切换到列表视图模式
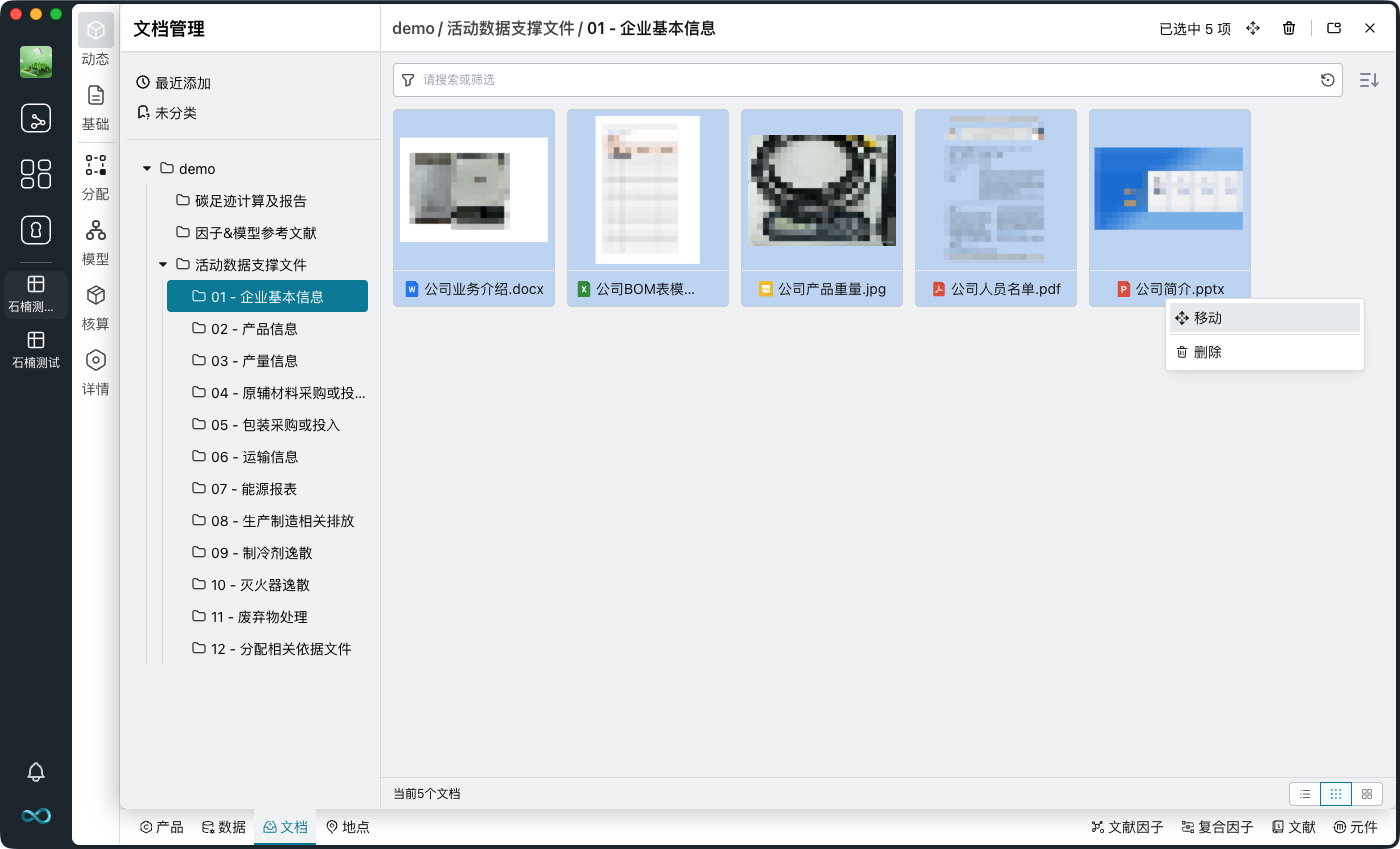Screen dimensions: 1400x849 click(1304, 793)
